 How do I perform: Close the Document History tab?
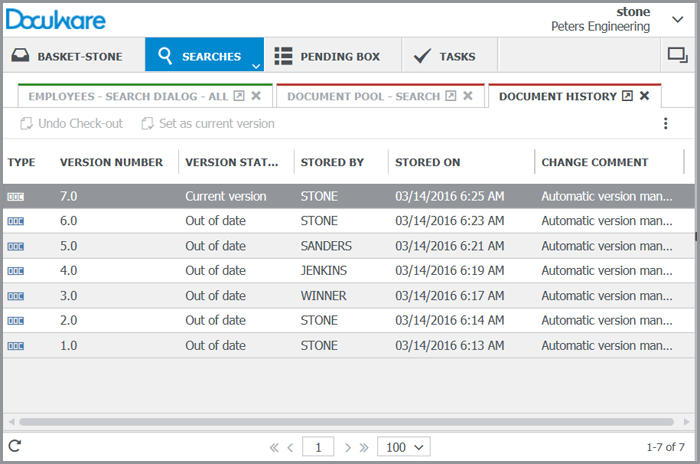(645, 96)
